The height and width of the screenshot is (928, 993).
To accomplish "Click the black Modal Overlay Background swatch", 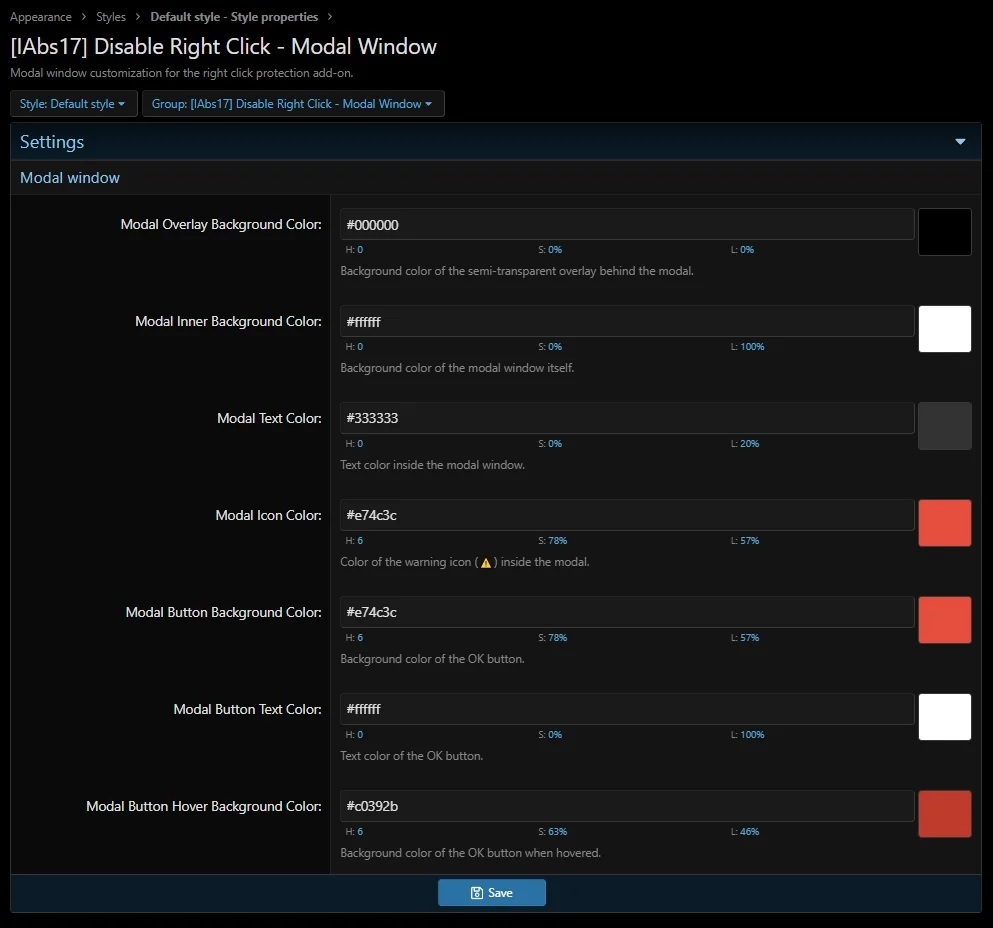I will [944, 232].
